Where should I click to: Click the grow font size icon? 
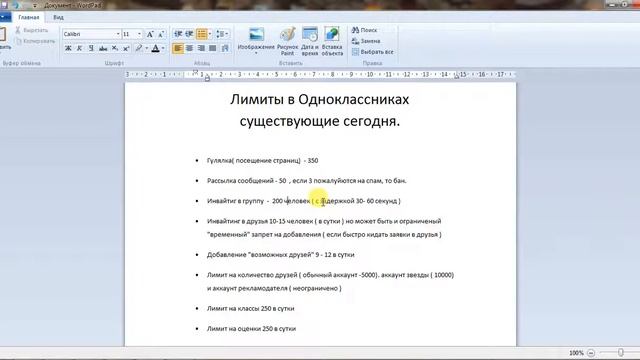pos(150,34)
